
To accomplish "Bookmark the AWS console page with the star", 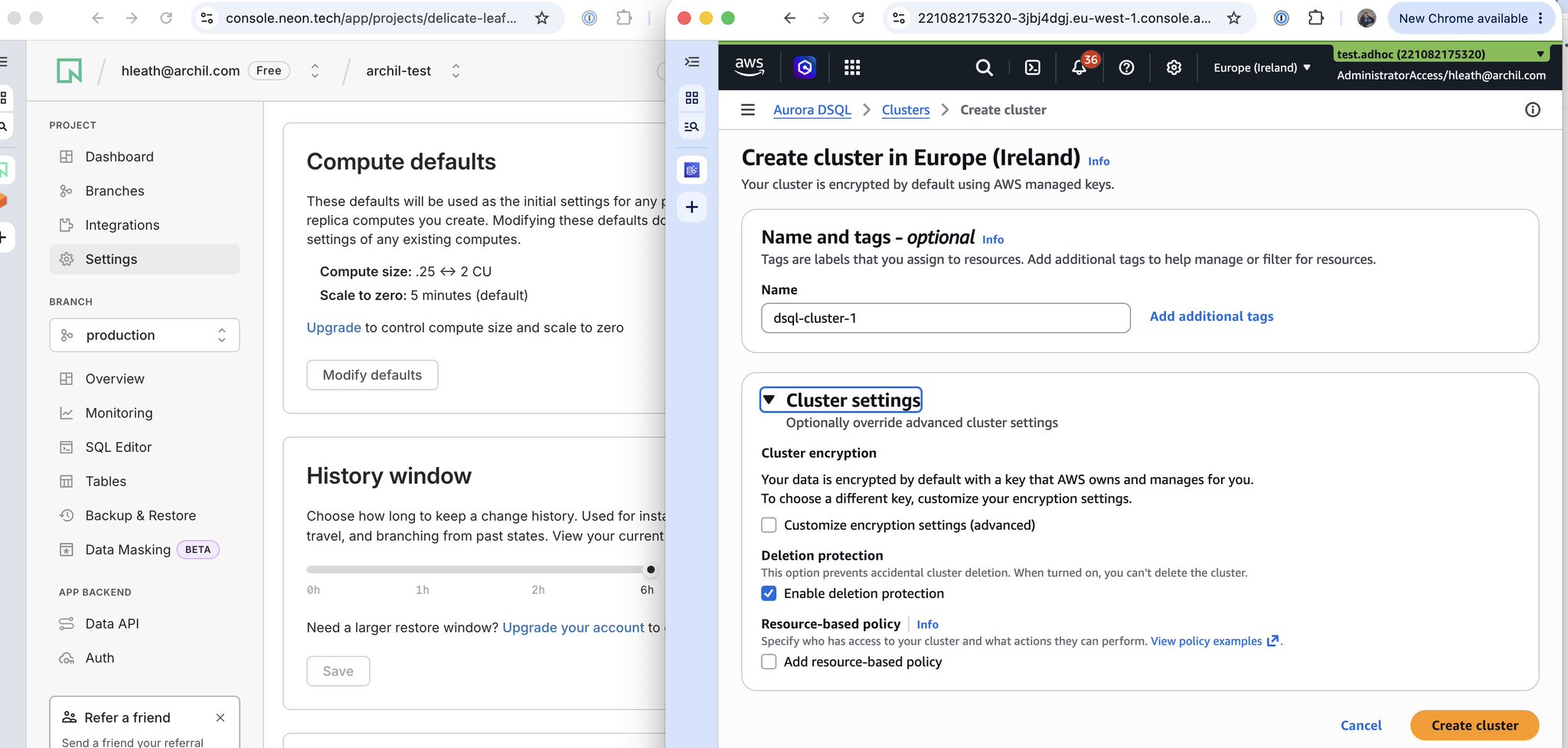I will click(1233, 18).
